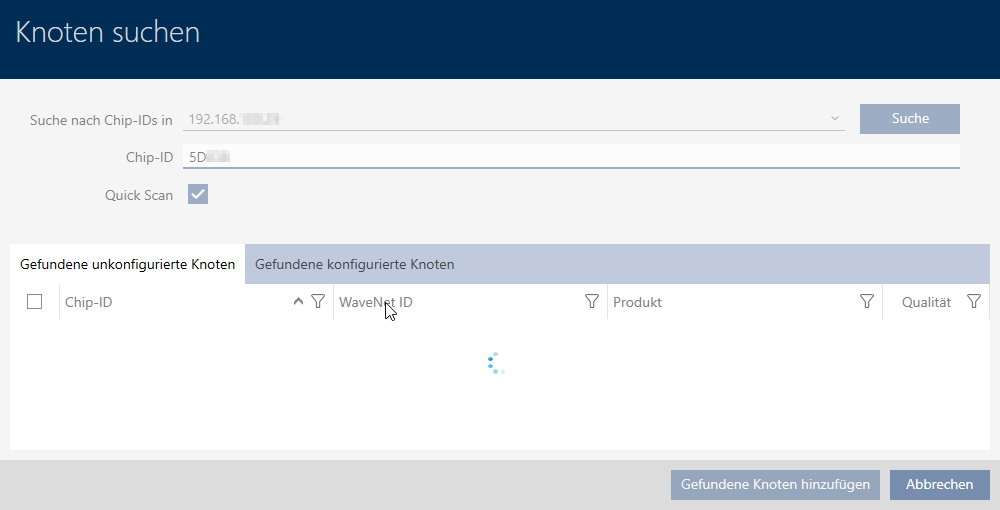The width and height of the screenshot is (1000, 510).
Task: Switch to Gefundene konfigurierte Knoten tab
Action: point(355,265)
